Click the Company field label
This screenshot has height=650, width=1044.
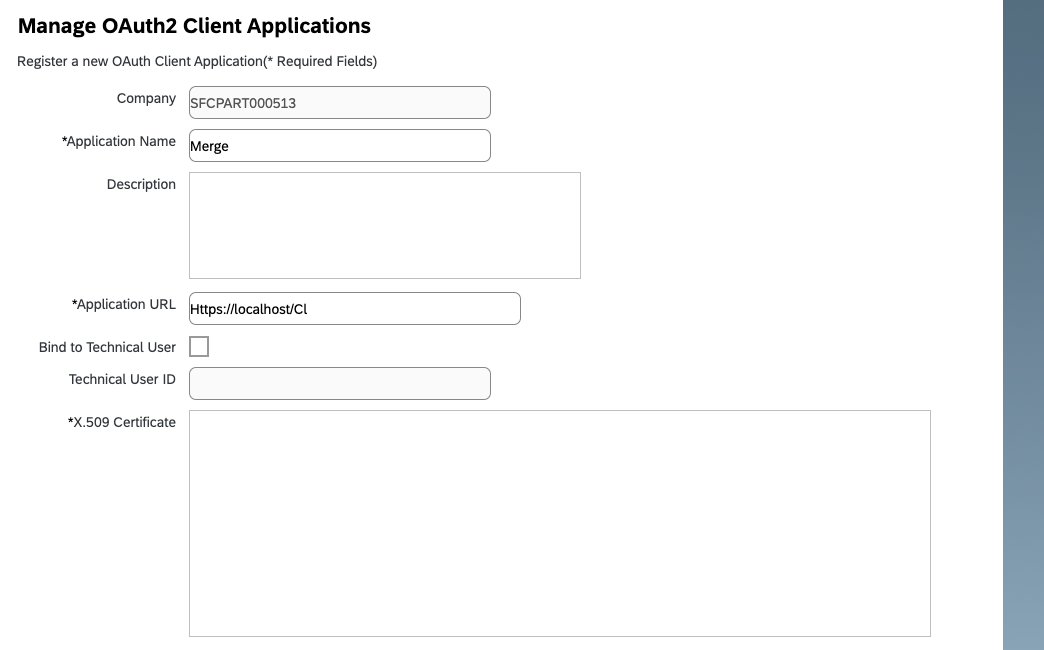(146, 99)
